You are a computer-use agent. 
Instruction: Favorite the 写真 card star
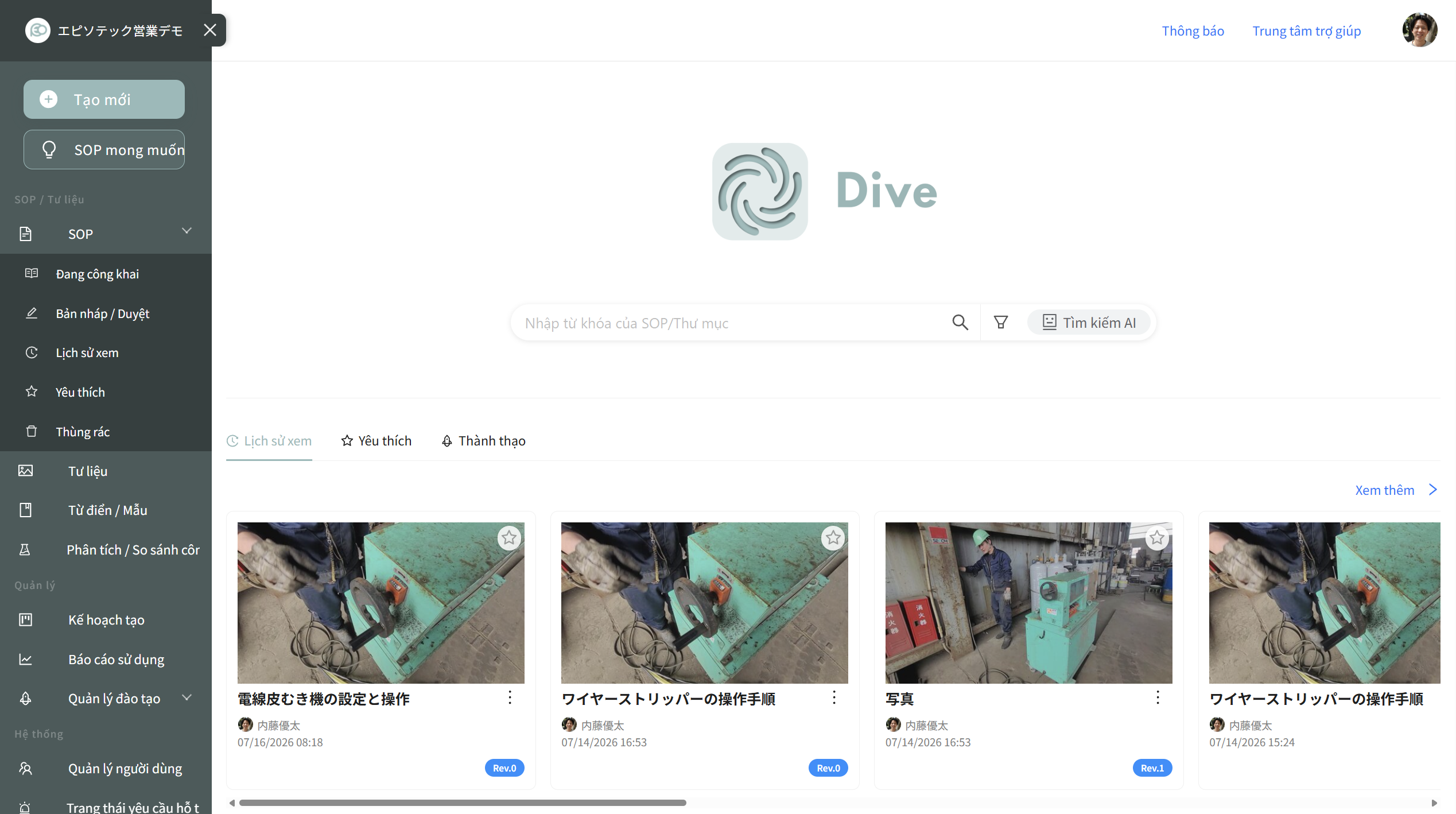click(x=1157, y=538)
